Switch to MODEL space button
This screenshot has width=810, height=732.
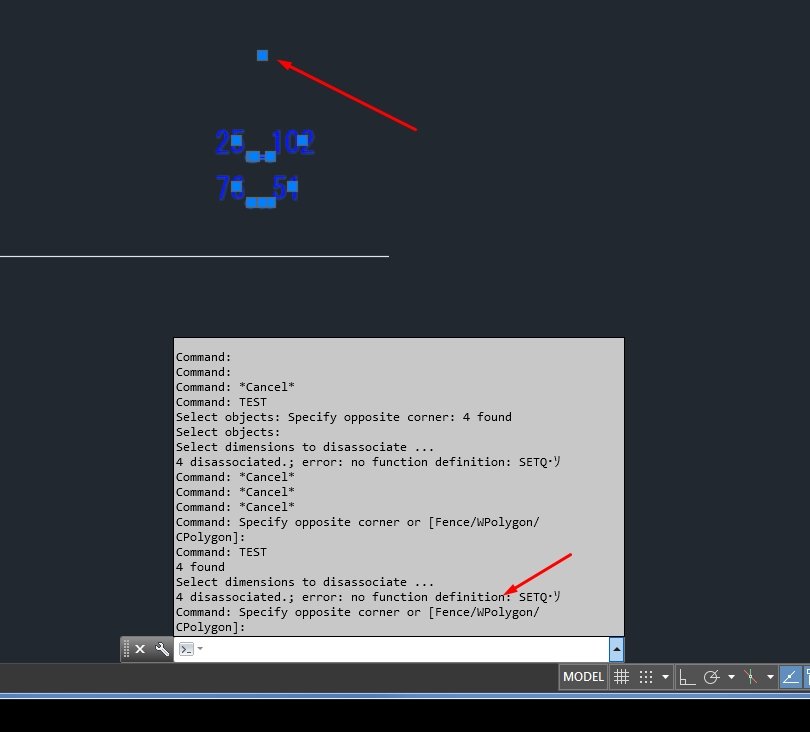click(583, 677)
